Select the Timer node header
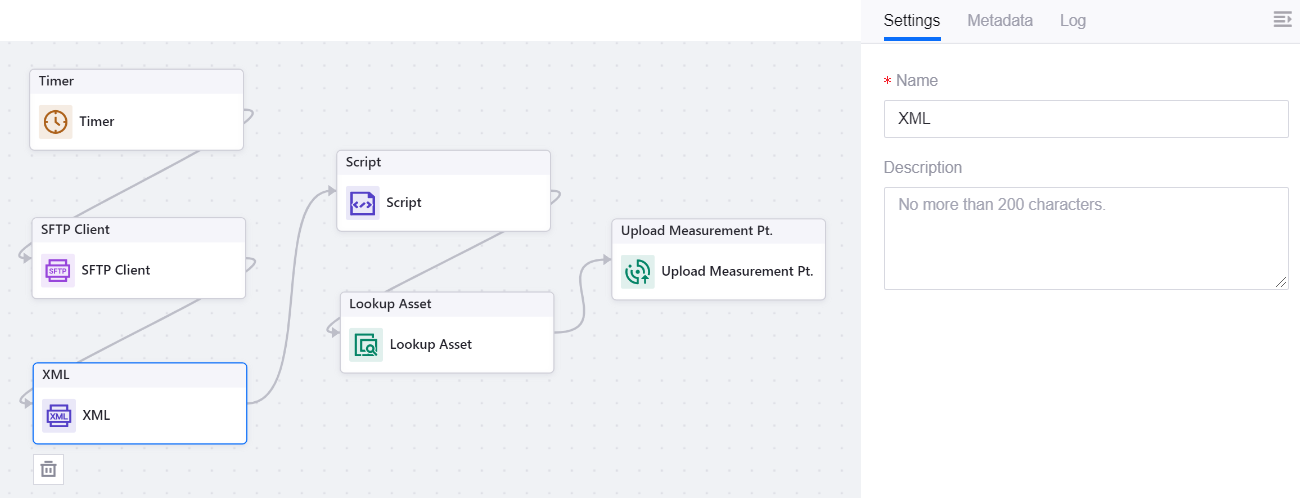This screenshot has height=498, width=1300. tap(136, 81)
